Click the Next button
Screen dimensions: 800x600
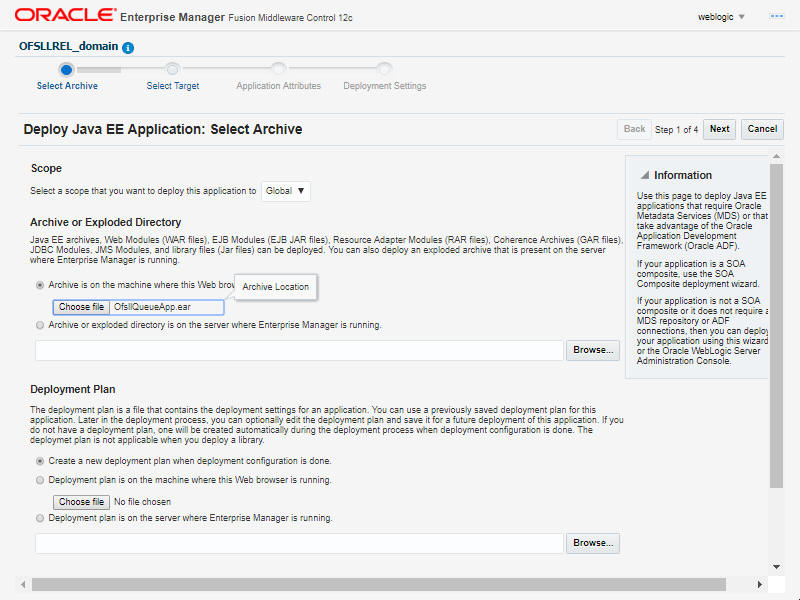(719, 129)
